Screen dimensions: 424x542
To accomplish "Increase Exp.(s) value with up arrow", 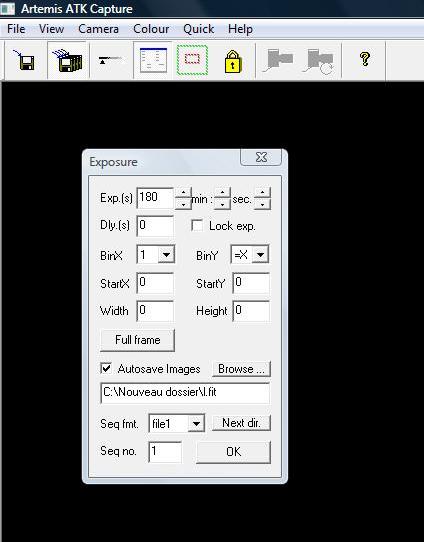I will click(x=183, y=193).
